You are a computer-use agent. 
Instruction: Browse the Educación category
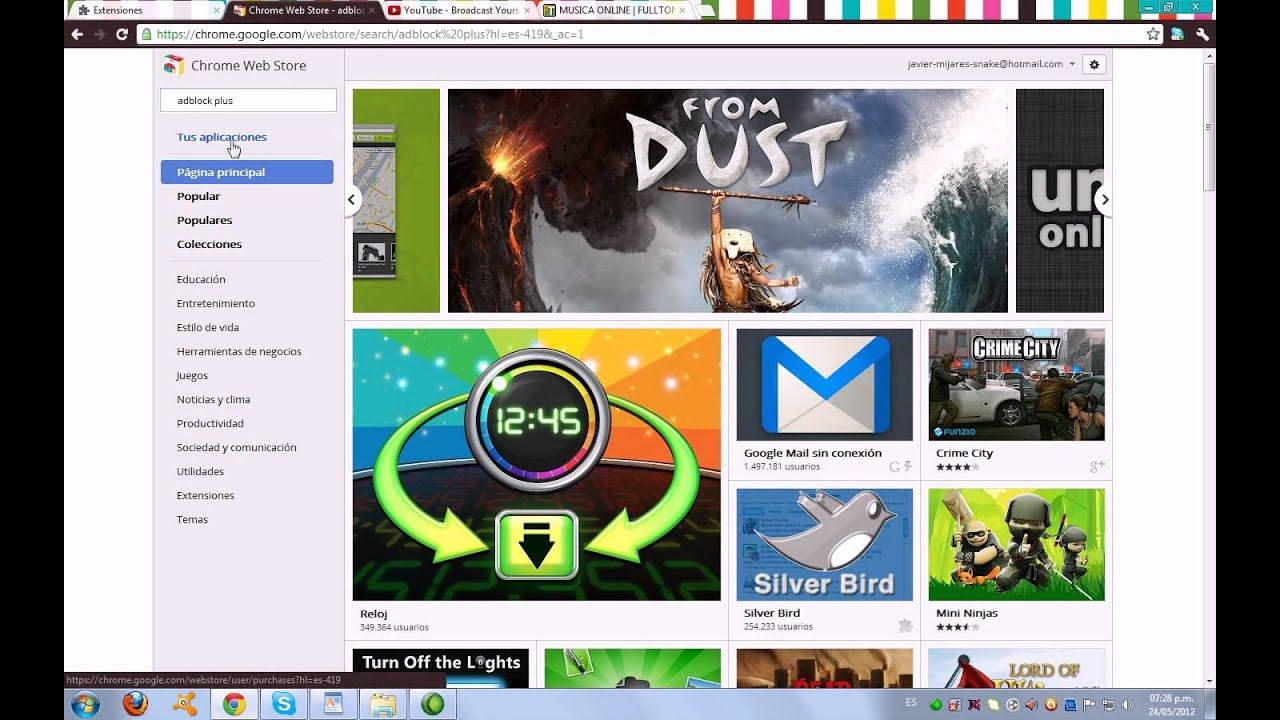pos(201,280)
